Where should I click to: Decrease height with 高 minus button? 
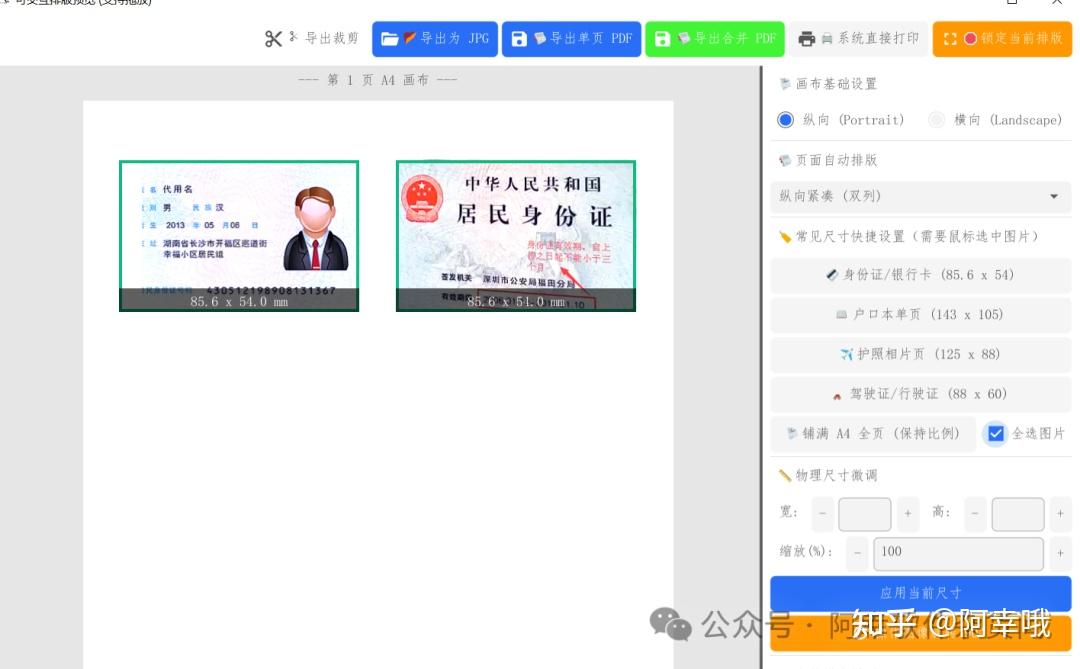[x=975, y=513]
